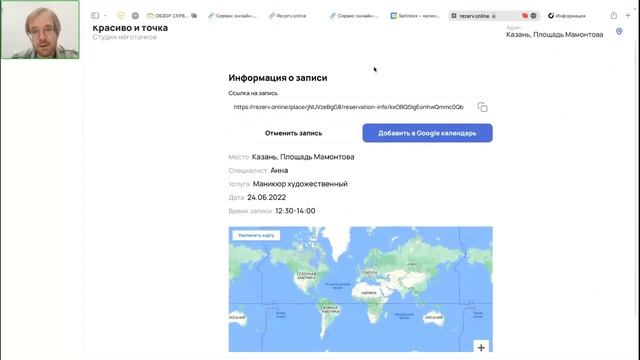Click Добавить в Google календарь button
Image resolution: width=640 pixels, height=360 pixels.
pos(427,133)
